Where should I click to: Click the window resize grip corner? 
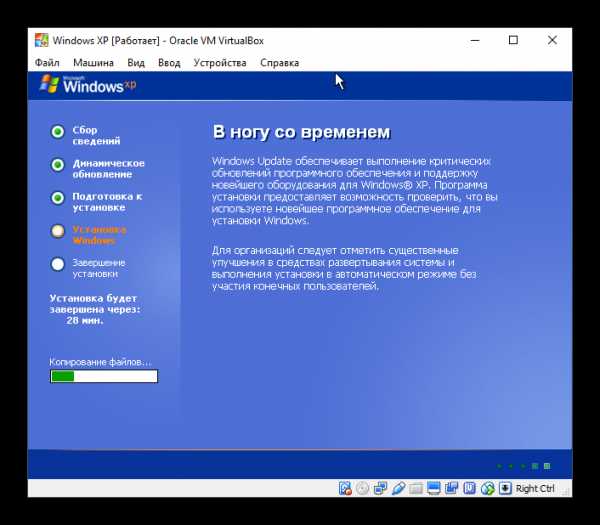pyautogui.click(x=566, y=492)
